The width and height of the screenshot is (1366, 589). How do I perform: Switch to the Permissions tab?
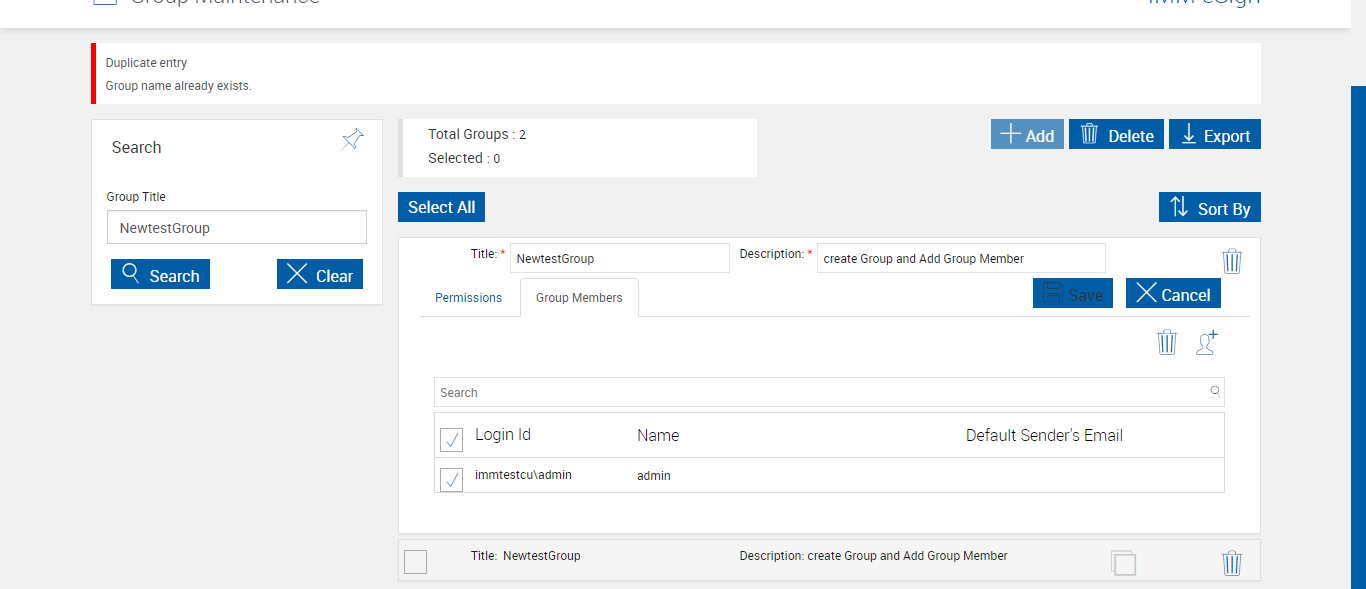pyautogui.click(x=468, y=298)
